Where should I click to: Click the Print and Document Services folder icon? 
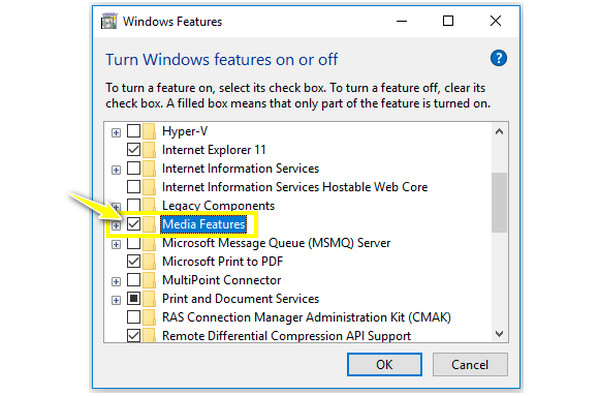(x=149, y=298)
